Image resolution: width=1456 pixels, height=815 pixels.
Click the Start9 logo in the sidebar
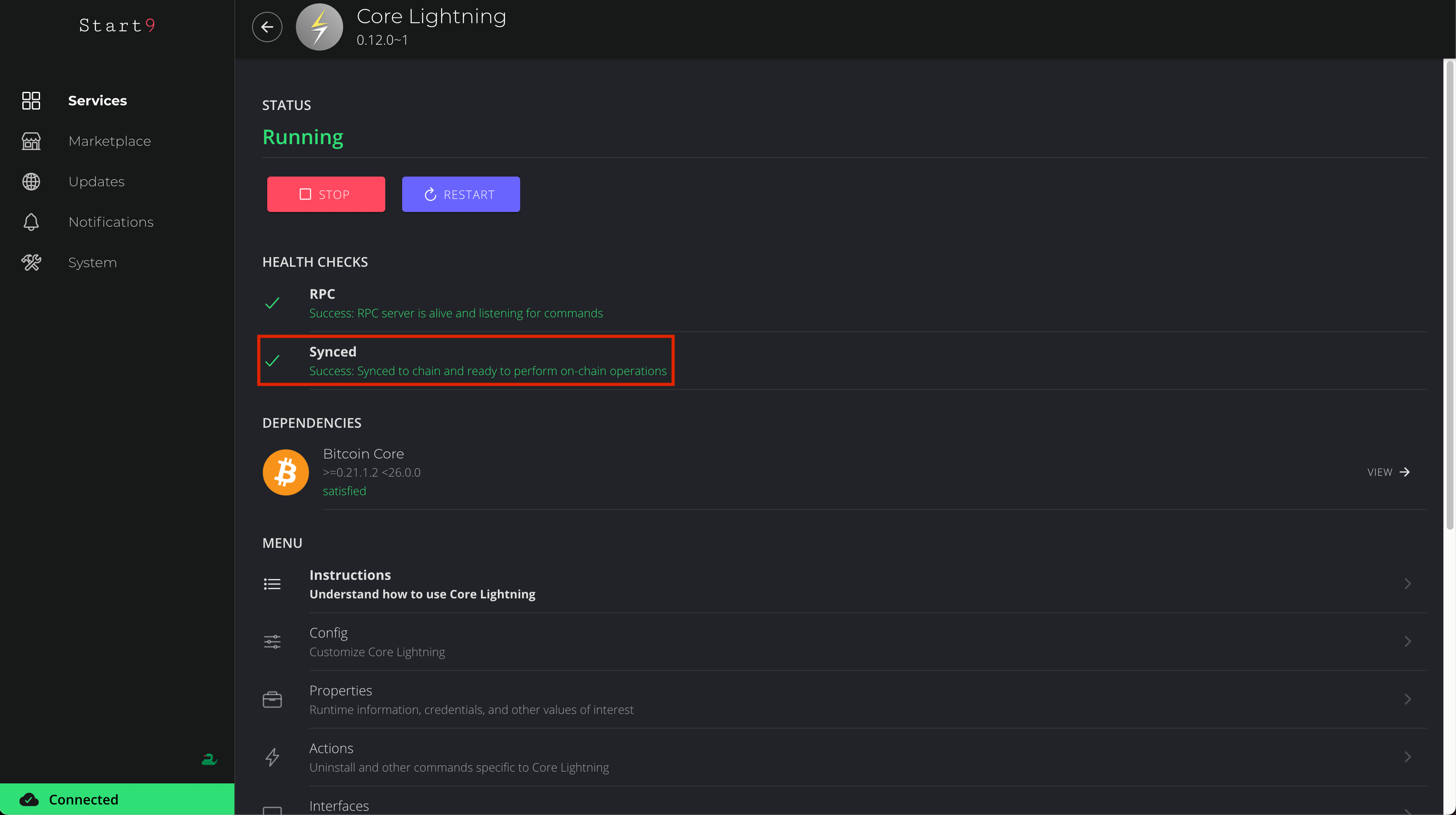(x=117, y=25)
